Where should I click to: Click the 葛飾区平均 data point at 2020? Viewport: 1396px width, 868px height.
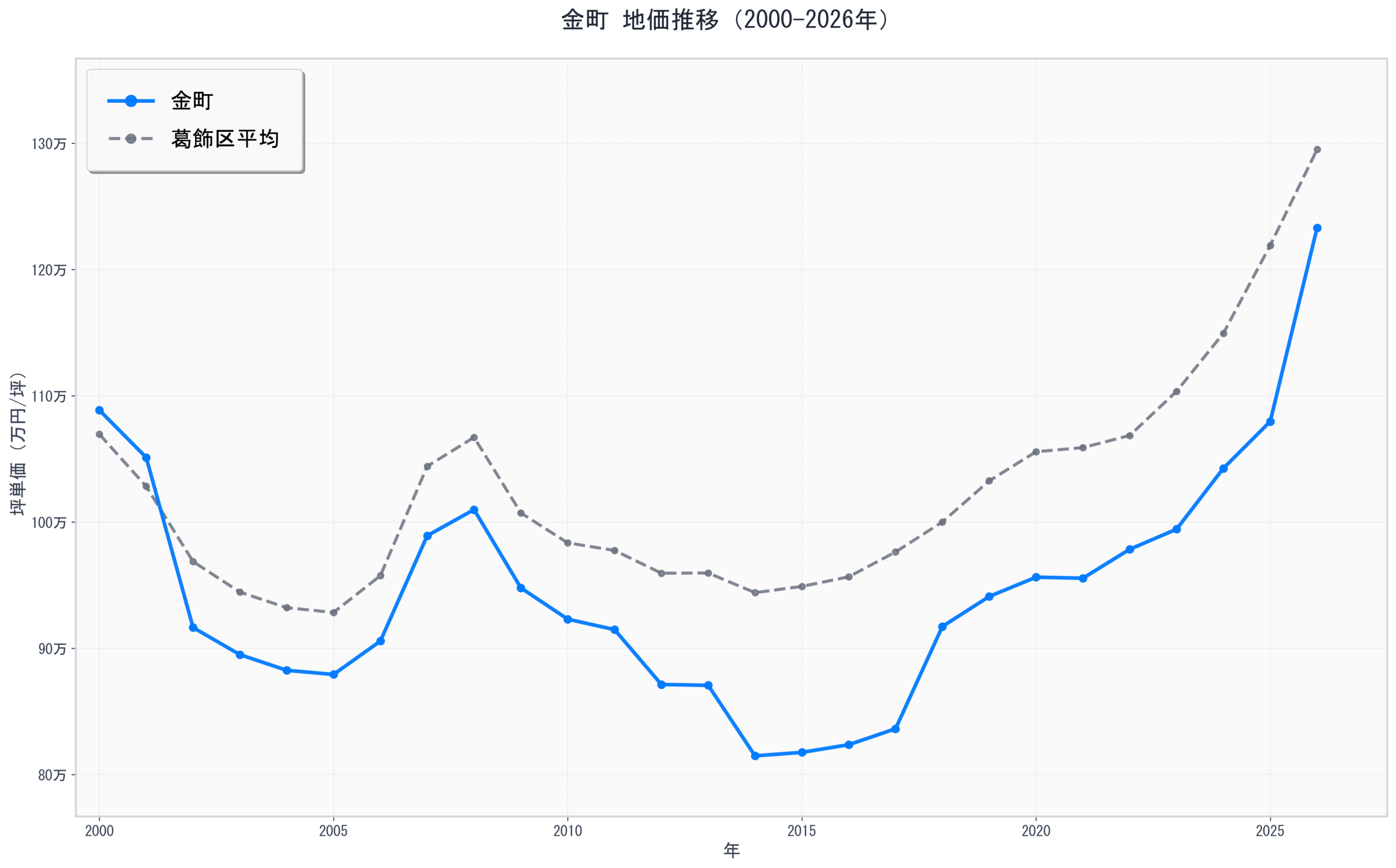[x=1036, y=452]
